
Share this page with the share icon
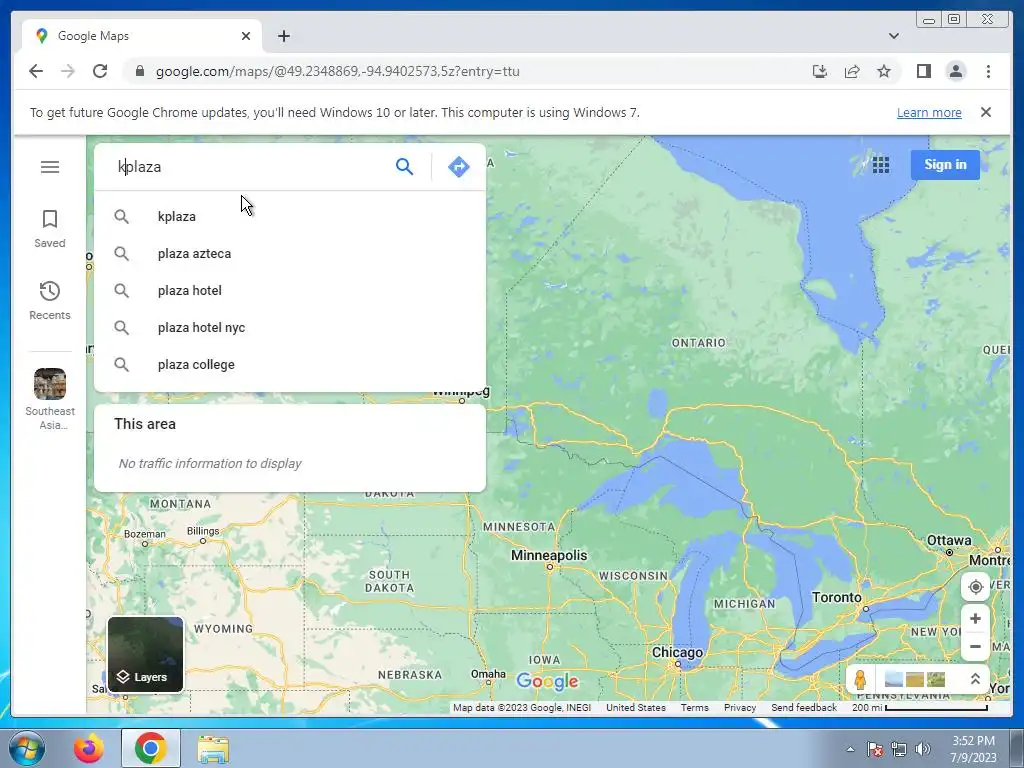[852, 71]
